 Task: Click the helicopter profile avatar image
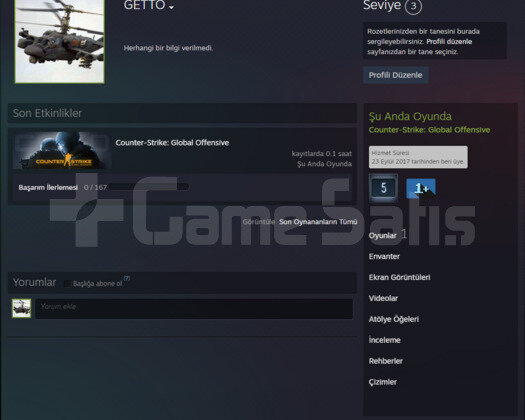60,41
